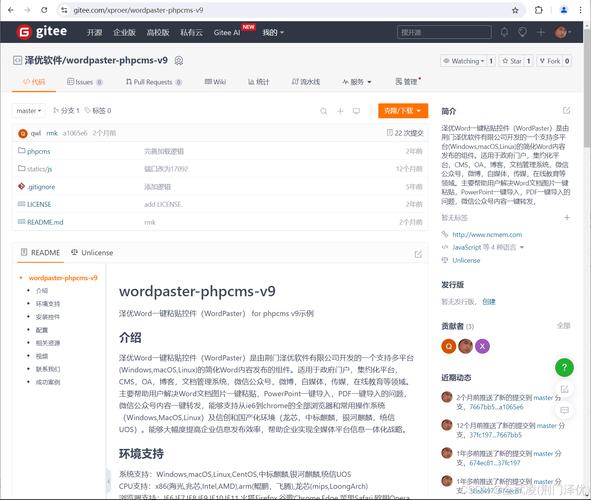
Task: Reload the page with the refresh icon
Action: tap(44, 10)
